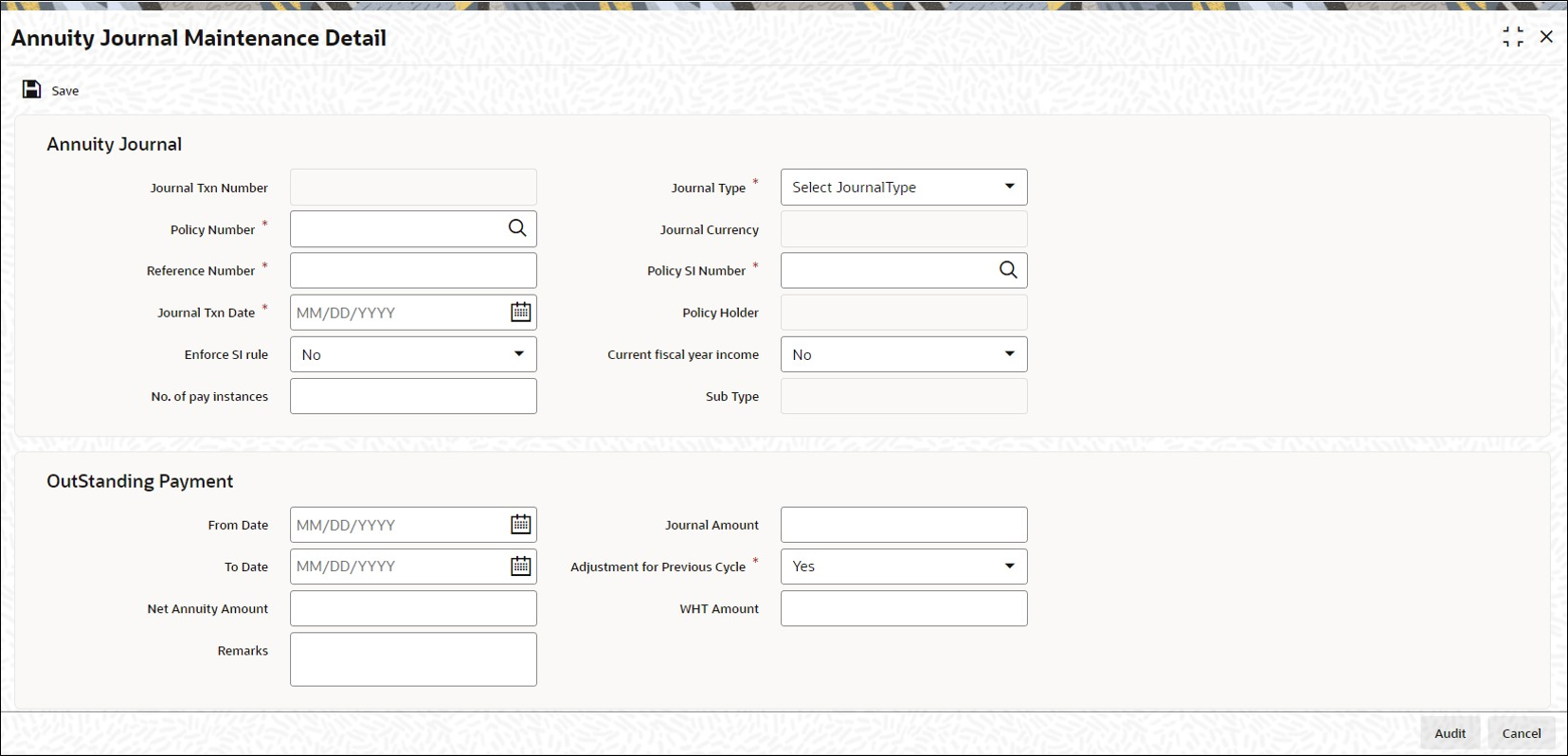
Task: Click the WHT Amount input field
Action: coord(904,608)
